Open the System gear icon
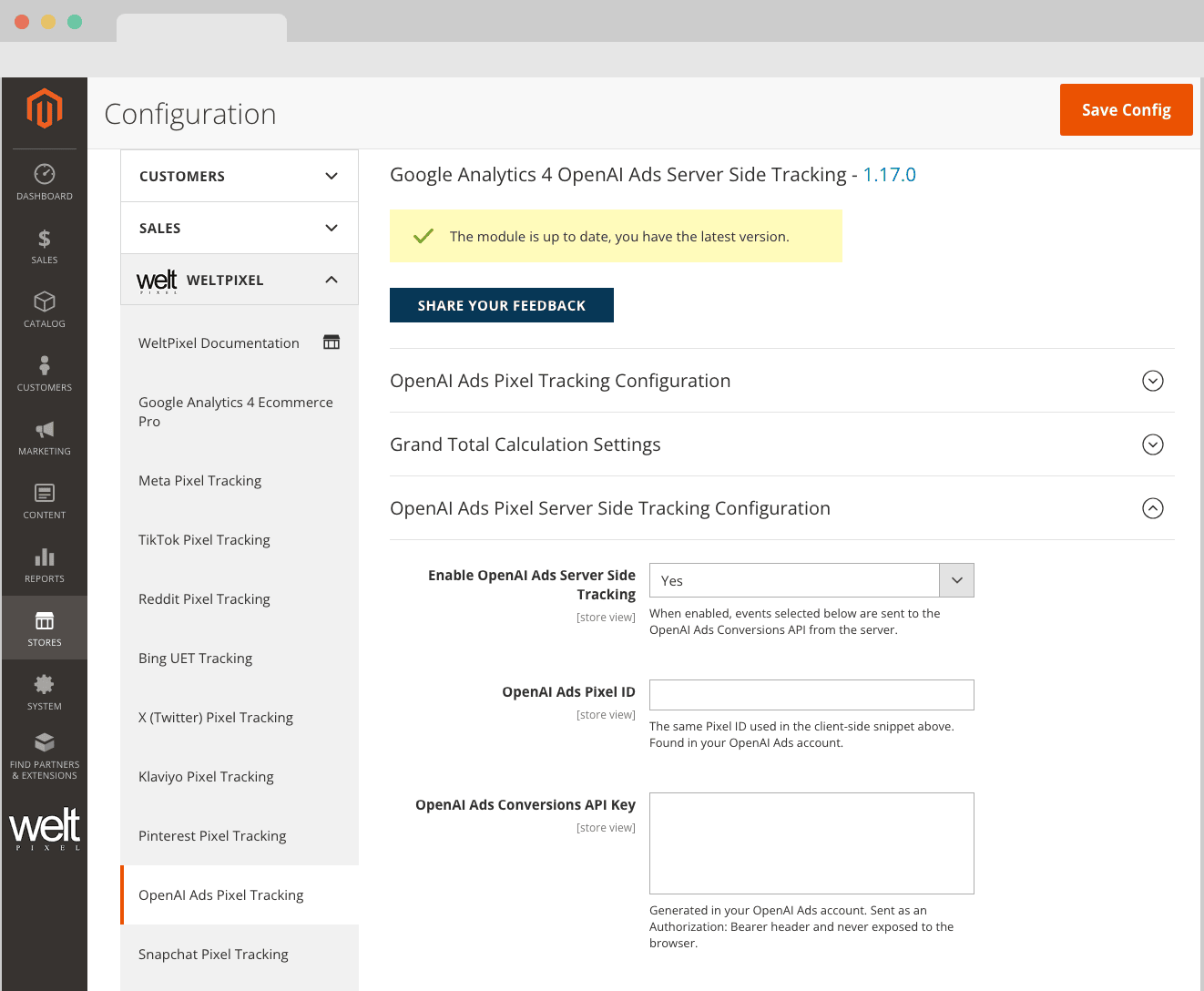This screenshot has width=1204, height=991. coord(45,684)
